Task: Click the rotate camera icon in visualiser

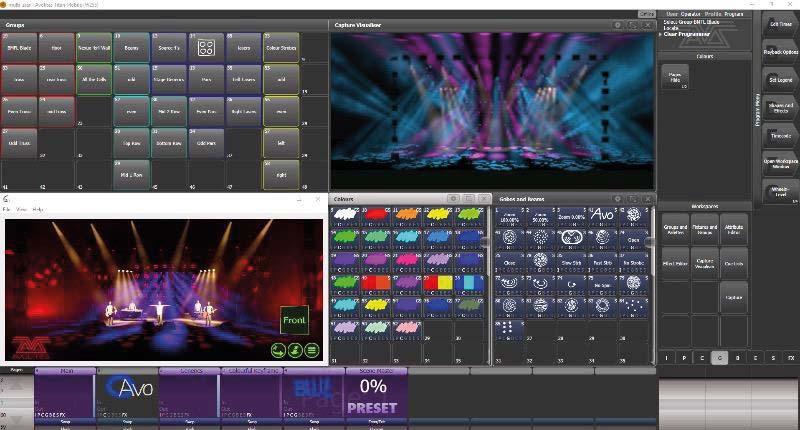Action: [278, 350]
